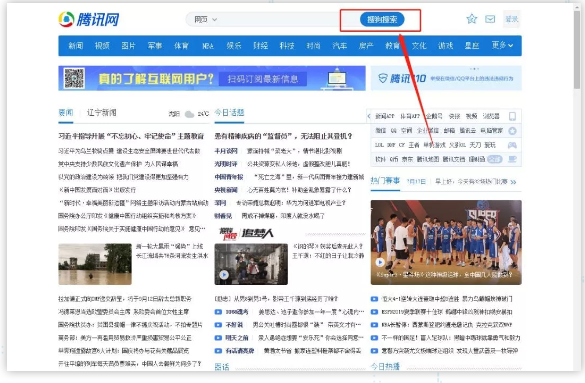This screenshot has width=585, height=383.
Task: Open 新闻 in the blue navigation bar
Action: [76, 45]
